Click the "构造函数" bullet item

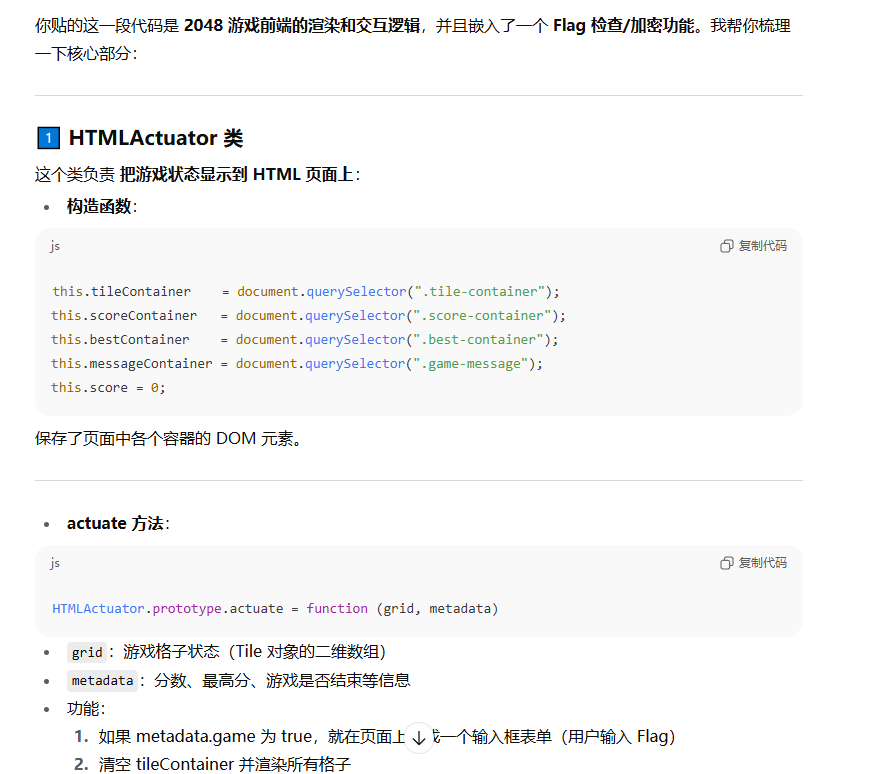(101, 206)
